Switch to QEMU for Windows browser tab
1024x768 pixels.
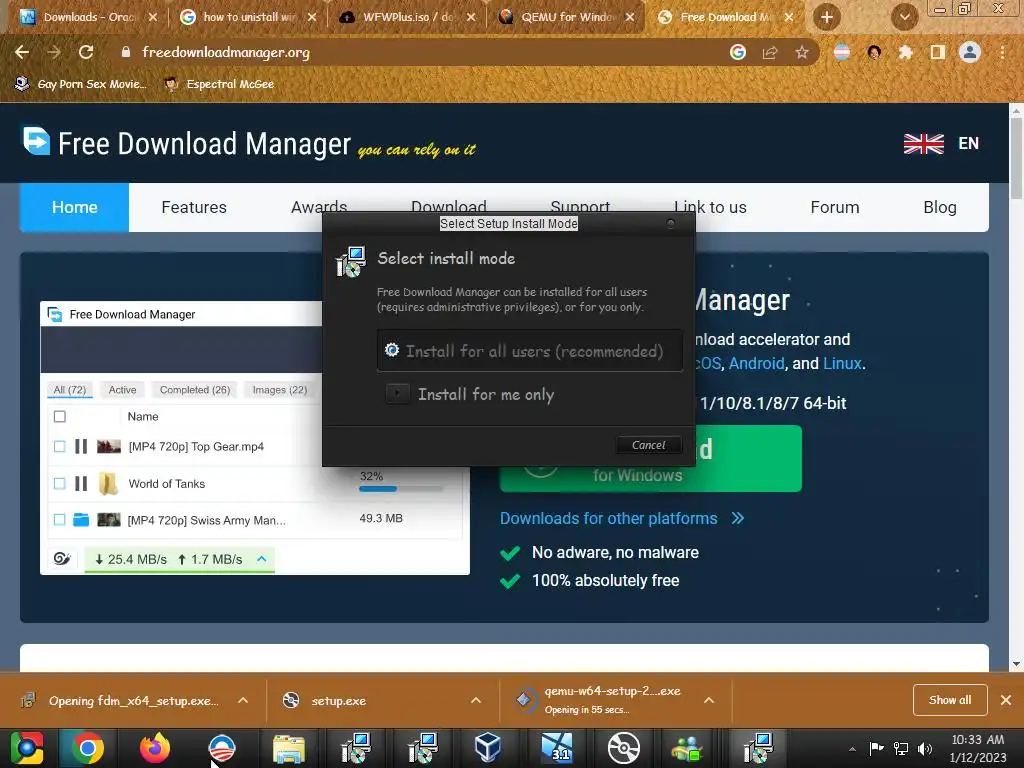tap(567, 17)
